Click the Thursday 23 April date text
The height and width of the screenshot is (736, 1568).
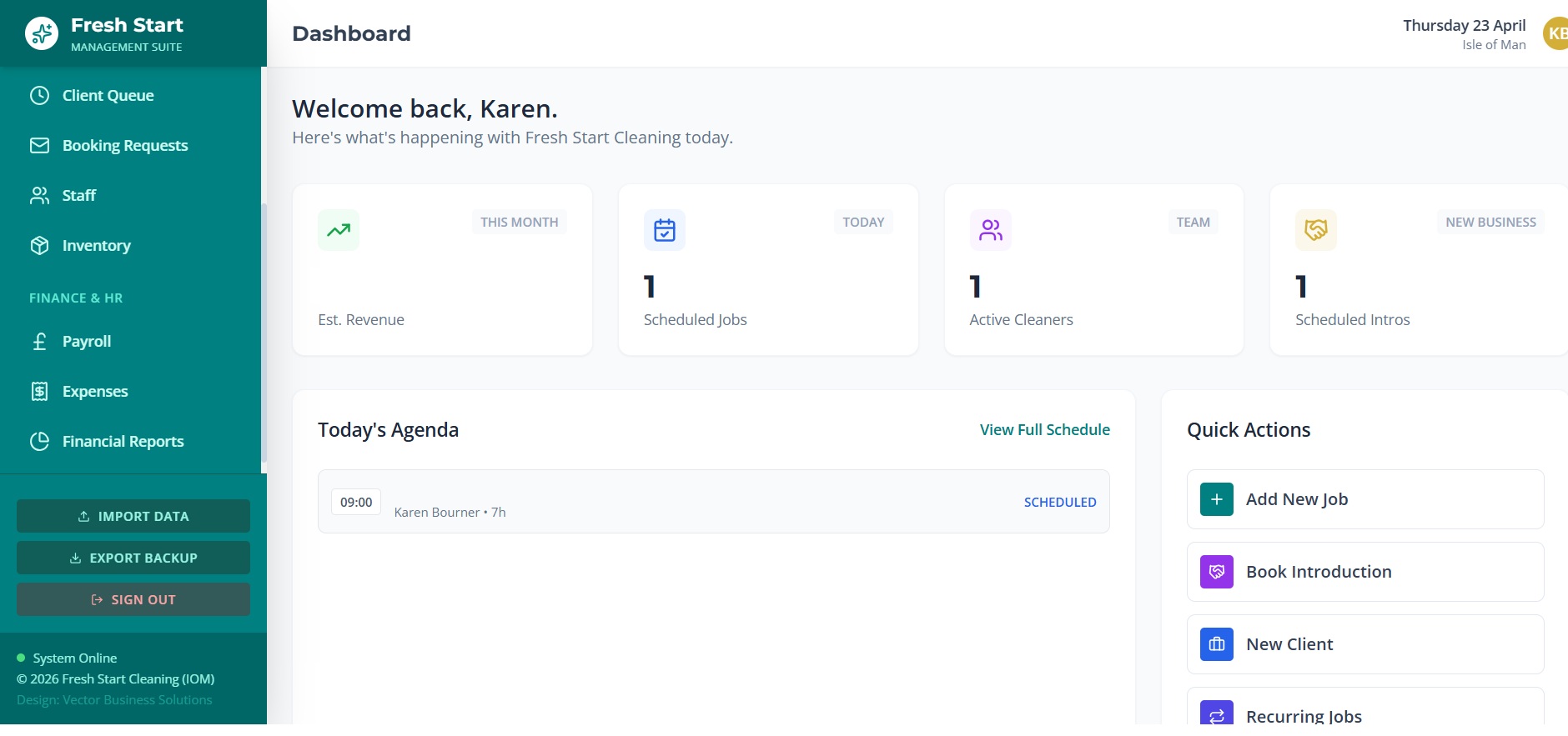(x=1464, y=25)
